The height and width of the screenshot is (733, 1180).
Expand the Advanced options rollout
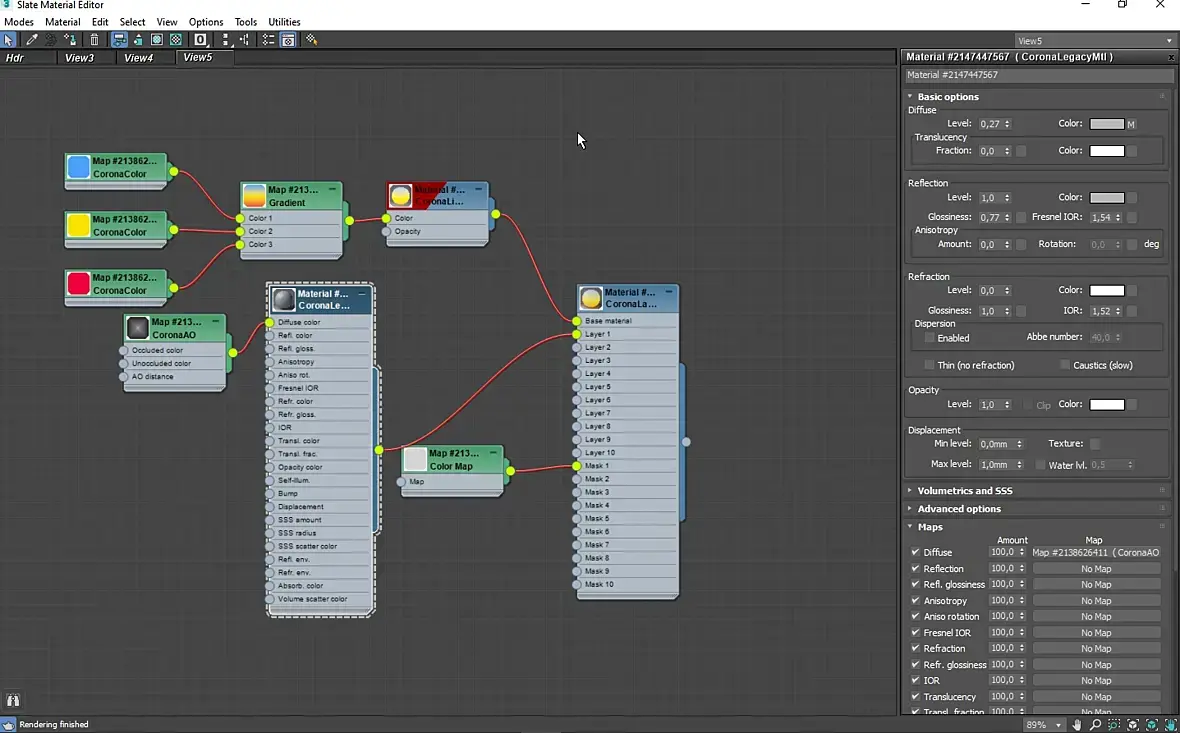click(x=958, y=509)
